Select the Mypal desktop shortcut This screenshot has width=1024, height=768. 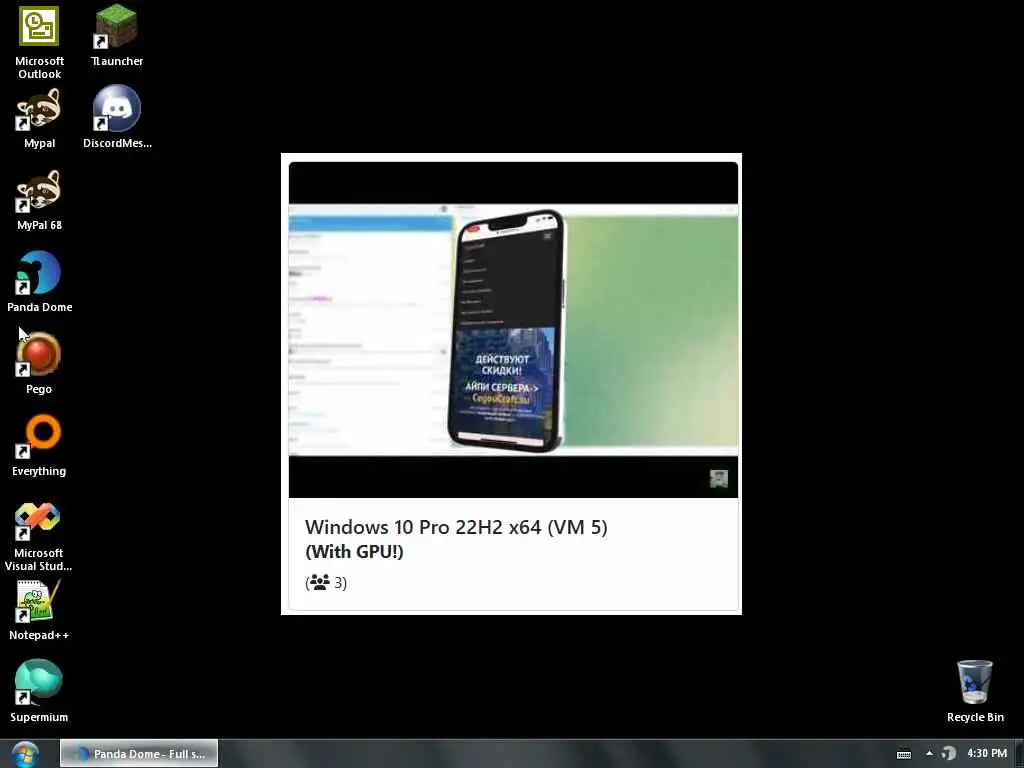pyautogui.click(x=39, y=118)
